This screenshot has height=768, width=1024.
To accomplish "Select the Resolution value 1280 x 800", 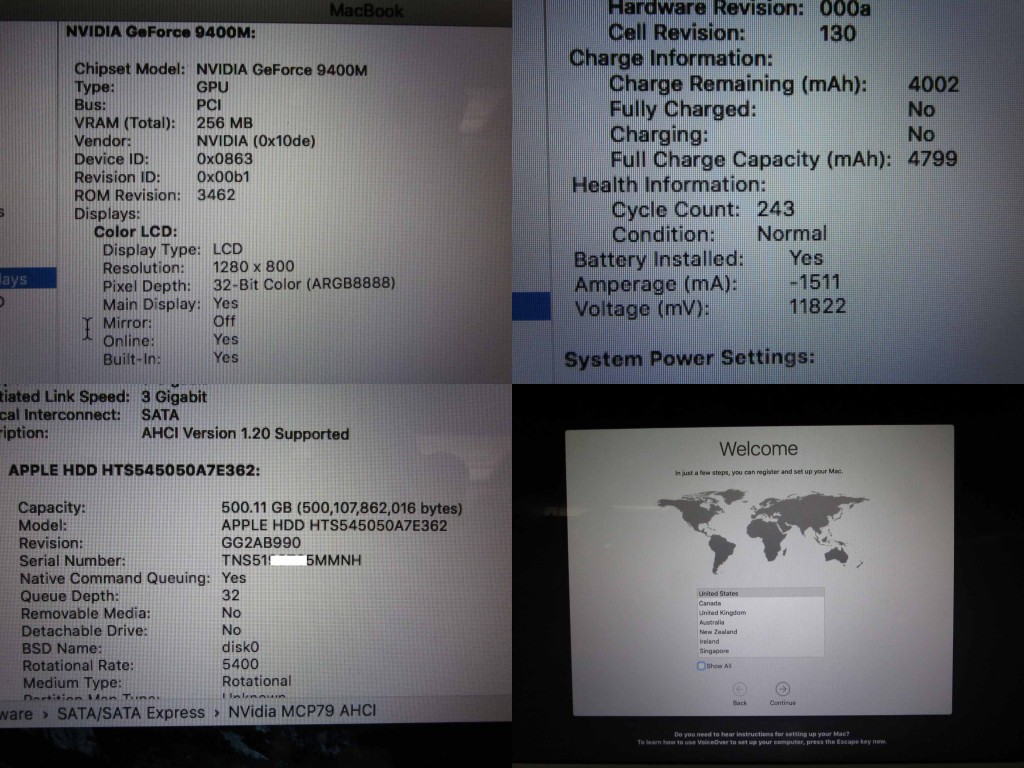I will (253, 266).
